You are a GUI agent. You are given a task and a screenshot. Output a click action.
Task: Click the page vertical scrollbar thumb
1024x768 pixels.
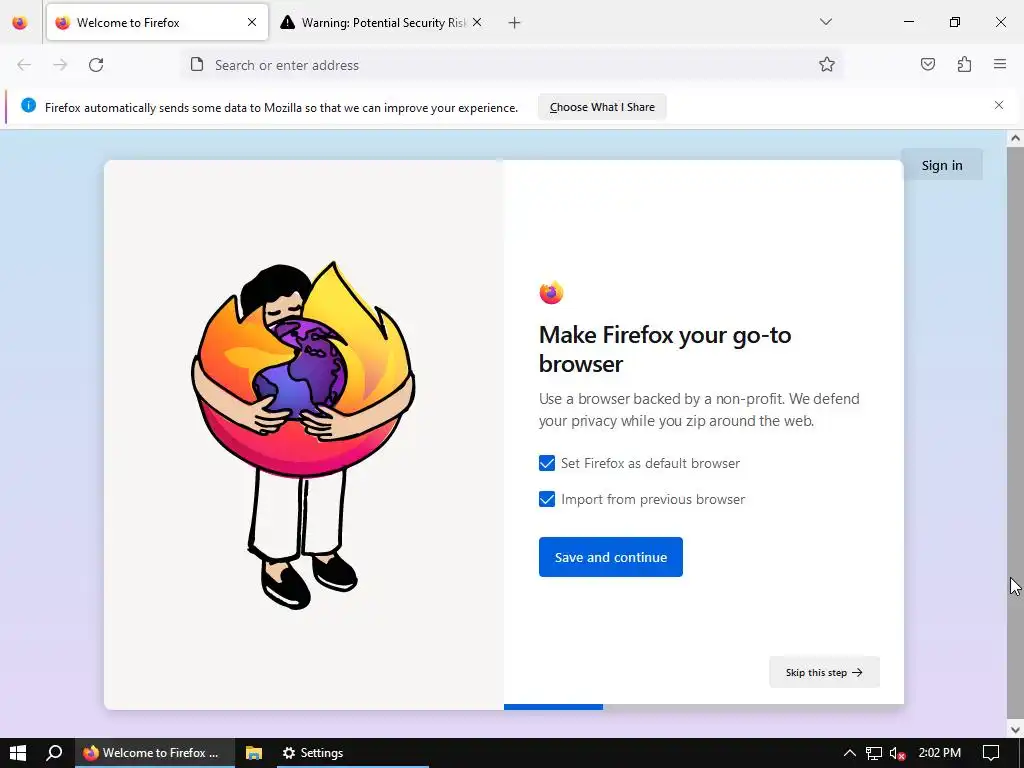pos(1015,431)
